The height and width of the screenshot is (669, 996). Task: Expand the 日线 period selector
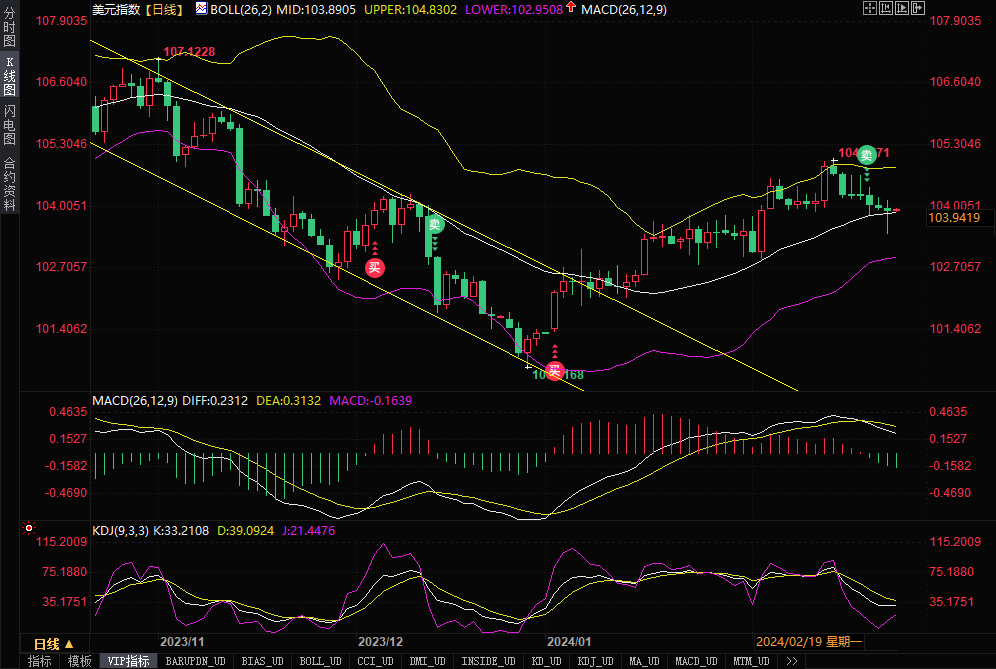pyautogui.click(x=53, y=643)
